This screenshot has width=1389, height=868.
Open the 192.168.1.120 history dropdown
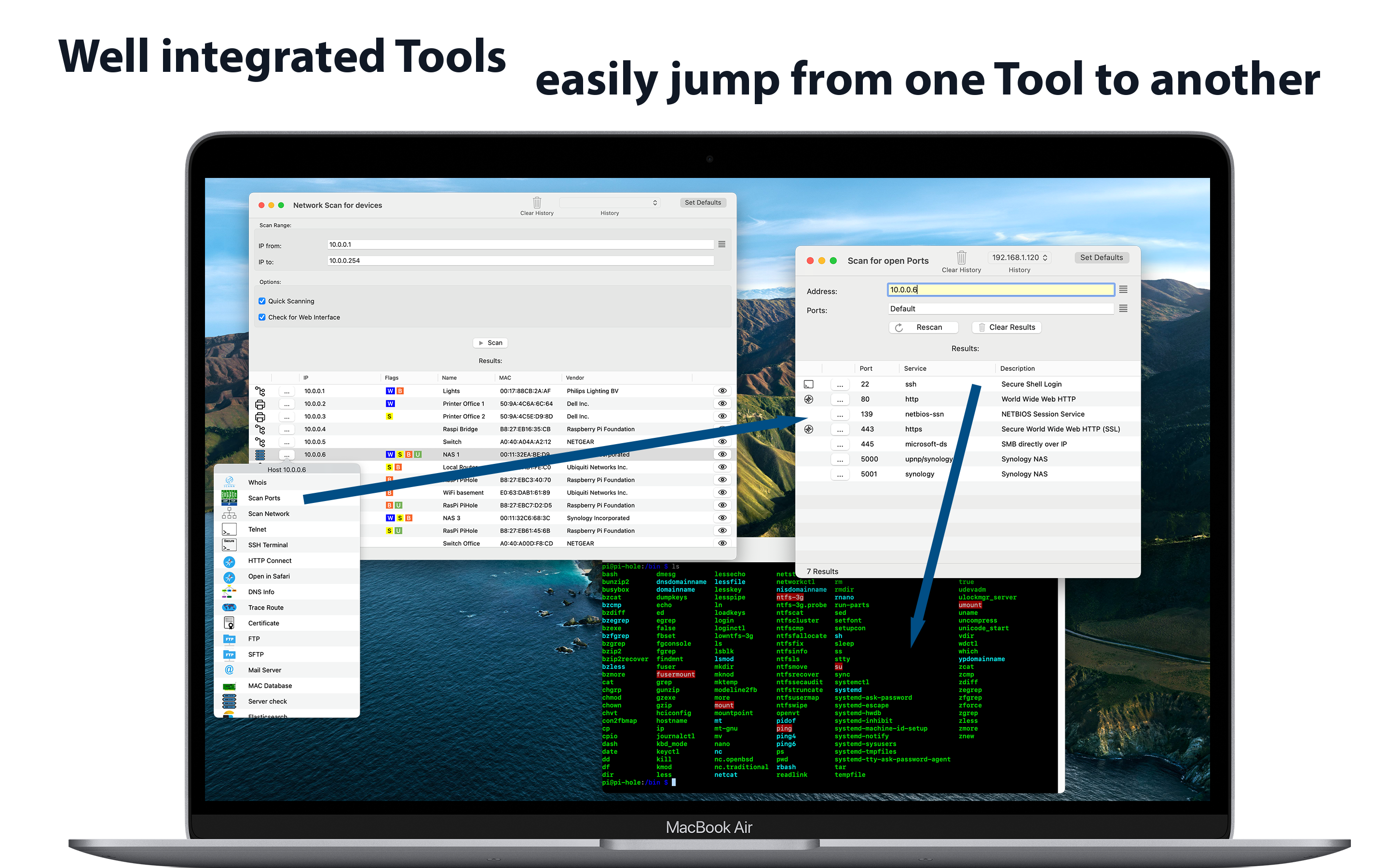1020,258
